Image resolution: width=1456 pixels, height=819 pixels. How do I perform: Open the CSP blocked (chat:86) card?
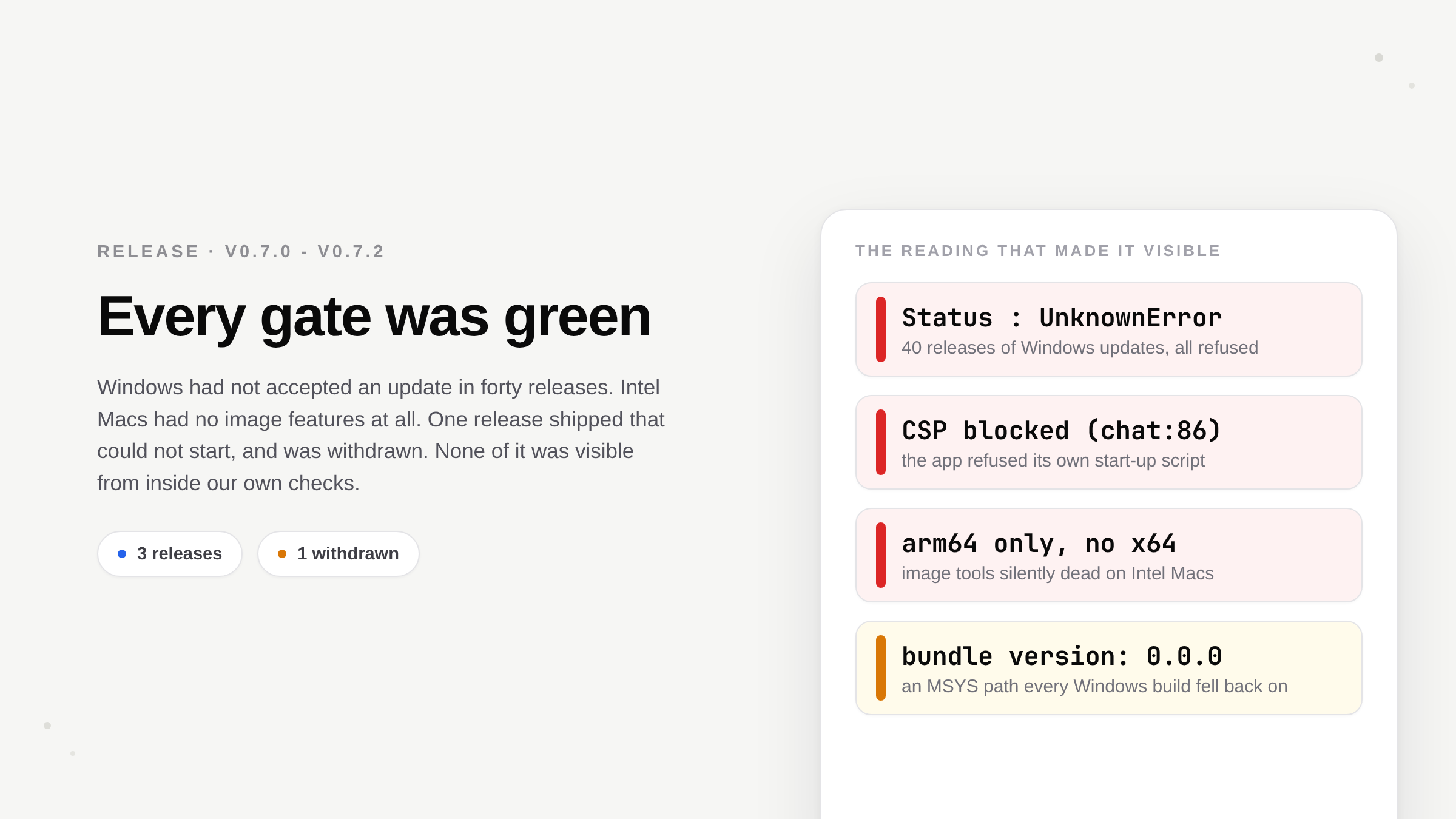coord(1109,442)
